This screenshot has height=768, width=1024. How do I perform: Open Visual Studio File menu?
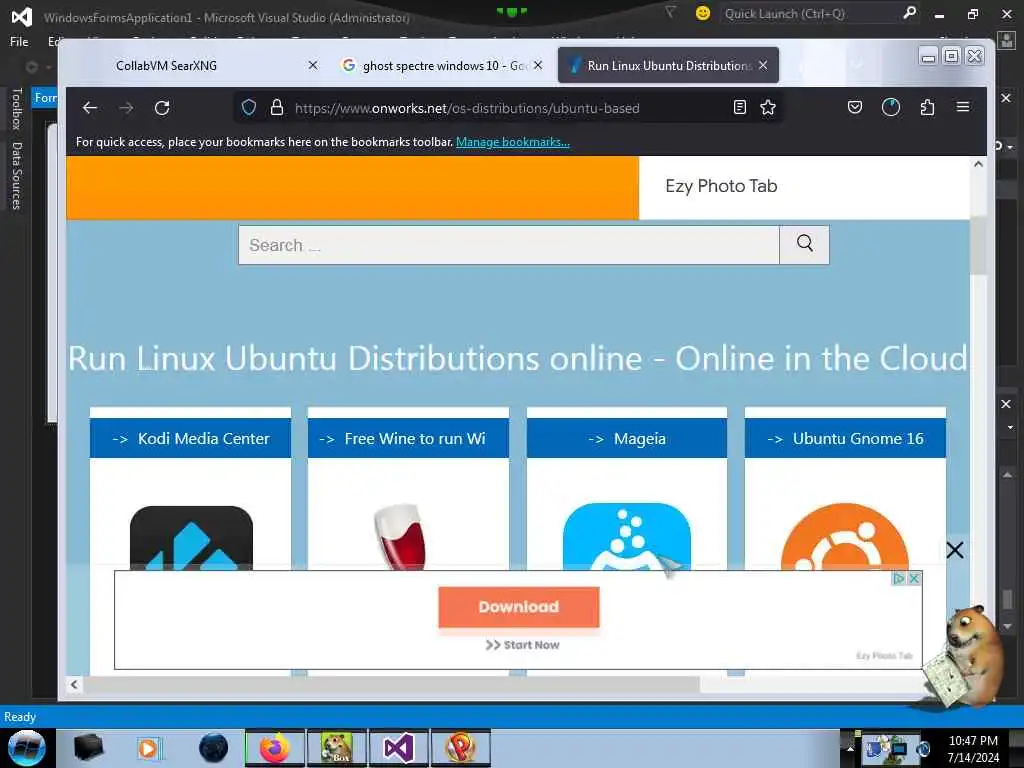click(19, 42)
